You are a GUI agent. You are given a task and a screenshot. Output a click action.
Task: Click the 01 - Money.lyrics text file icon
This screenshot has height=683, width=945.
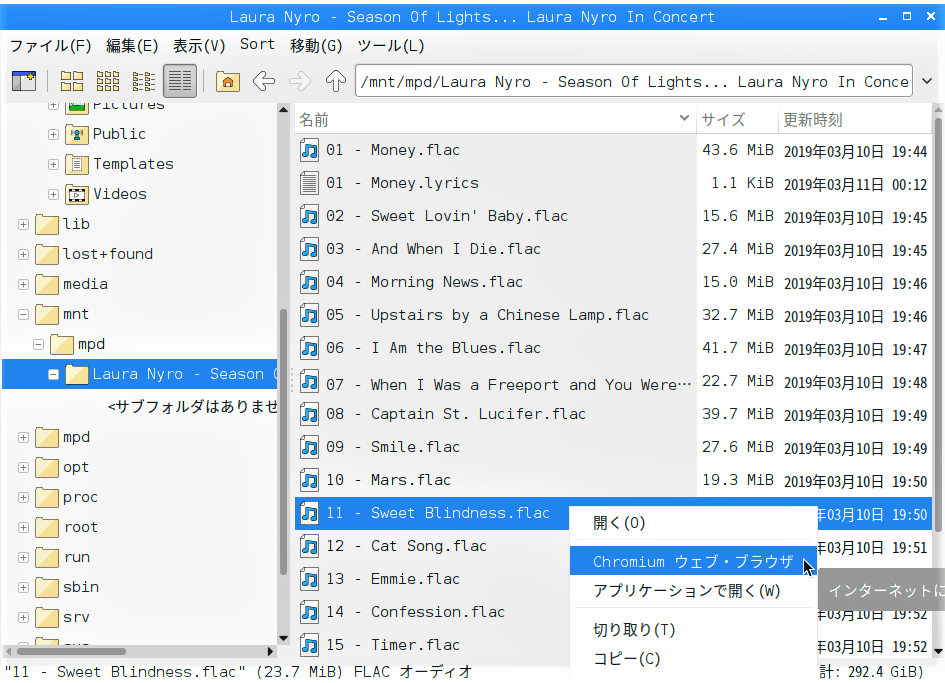tap(310, 183)
